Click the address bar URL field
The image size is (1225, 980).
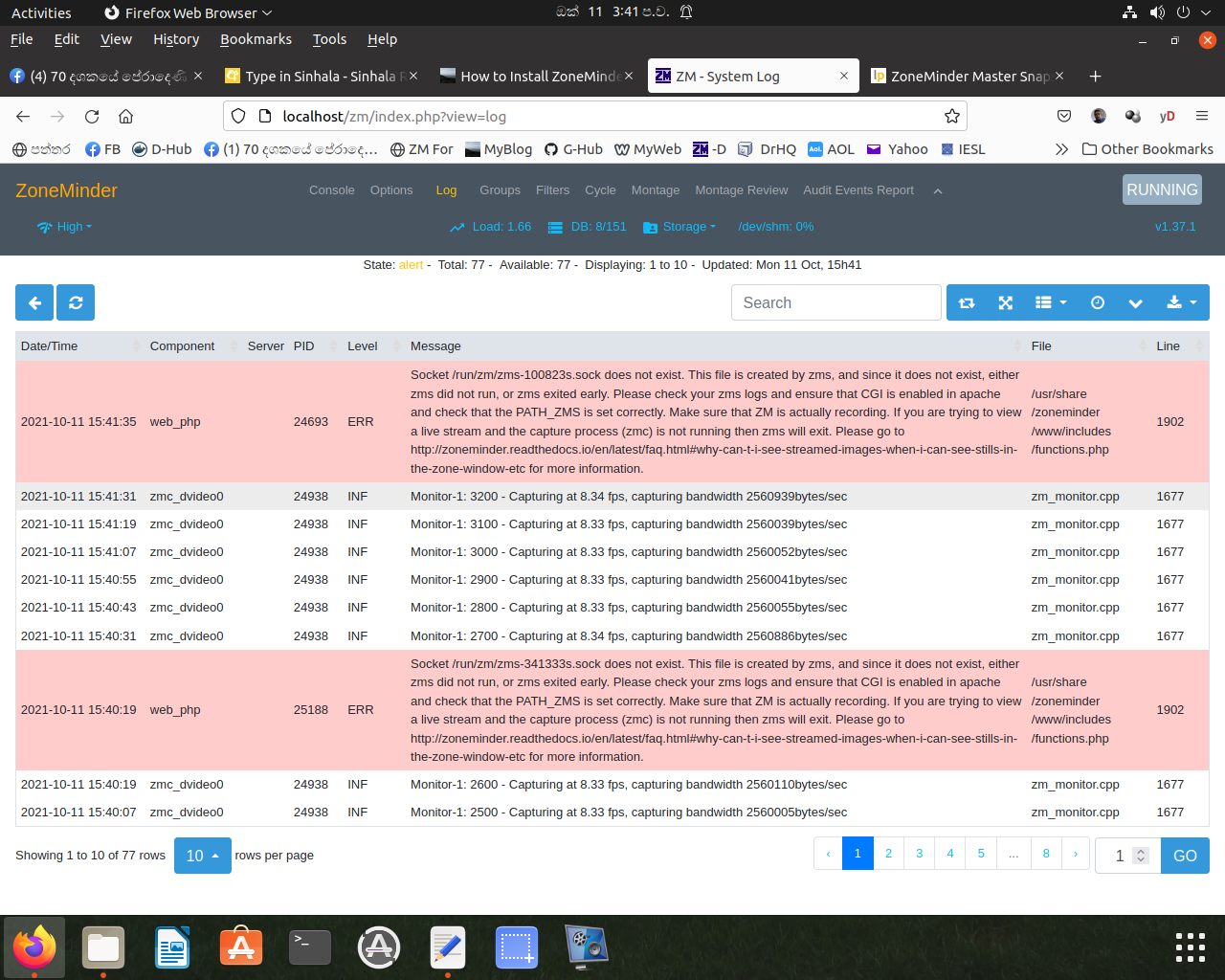tap(595, 116)
